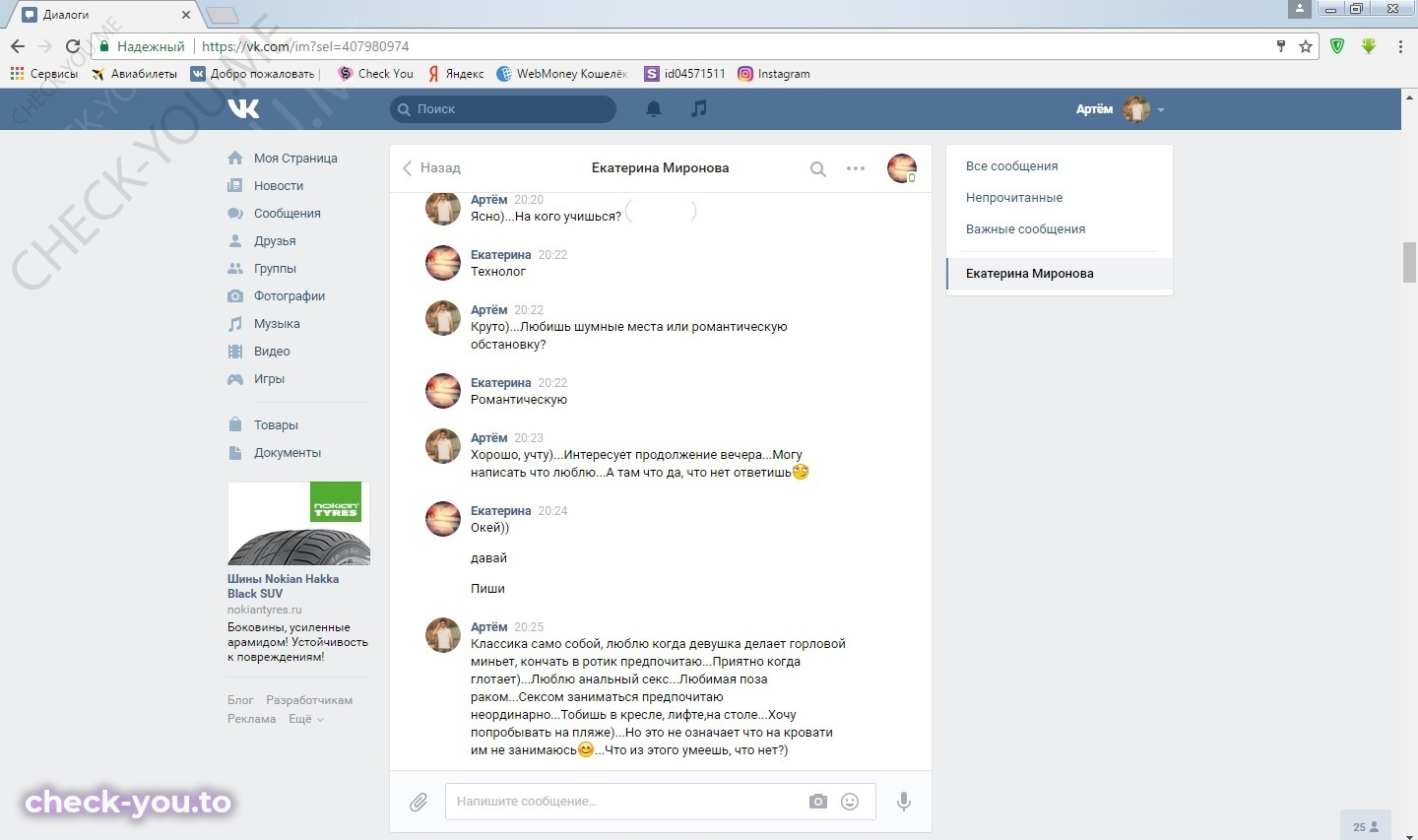Screen dimensions: 1418x840
Task: Open the Сервисы apps bookmark
Action: [44, 74]
